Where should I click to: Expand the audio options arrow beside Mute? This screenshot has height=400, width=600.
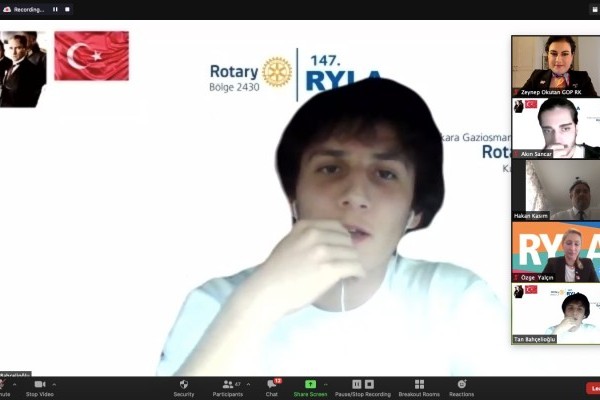[x=15, y=384]
